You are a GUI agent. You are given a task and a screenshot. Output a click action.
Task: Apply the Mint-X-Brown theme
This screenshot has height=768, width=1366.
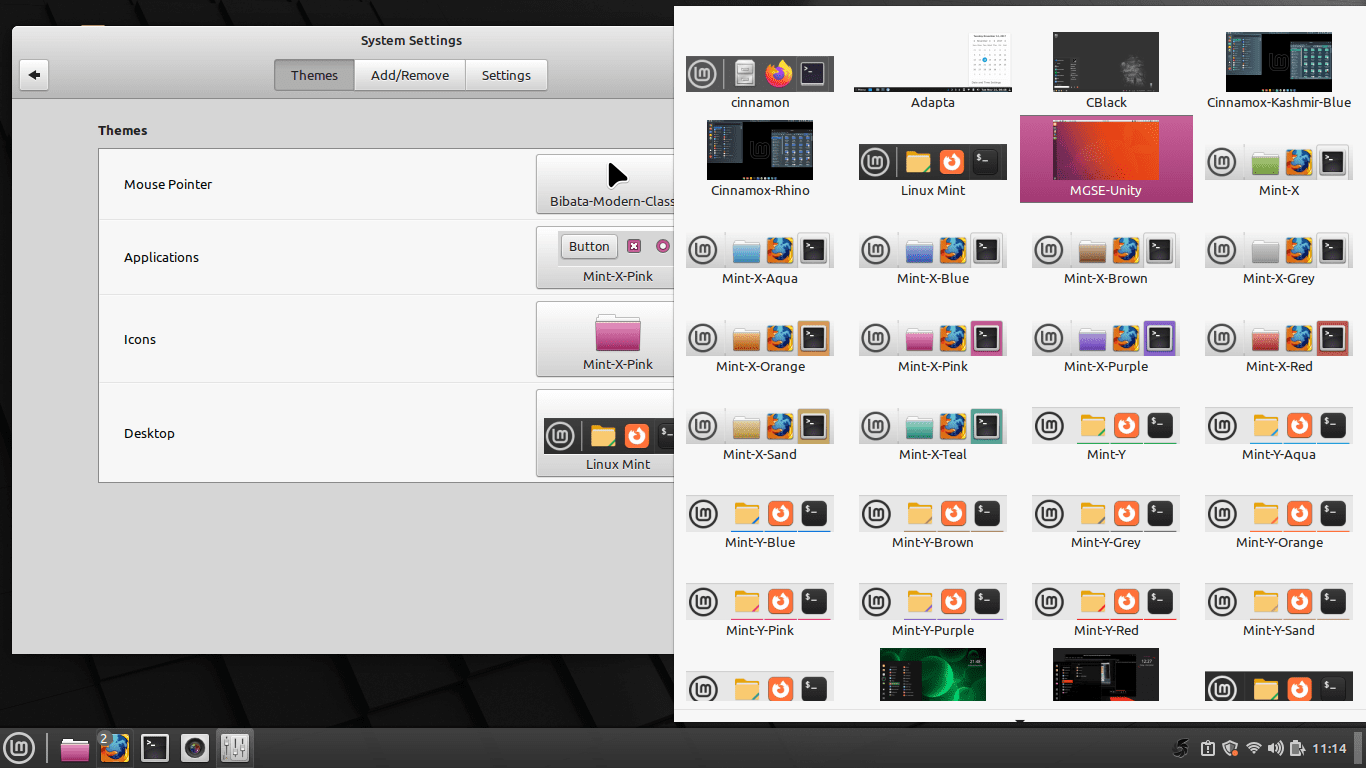[x=1106, y=258]
